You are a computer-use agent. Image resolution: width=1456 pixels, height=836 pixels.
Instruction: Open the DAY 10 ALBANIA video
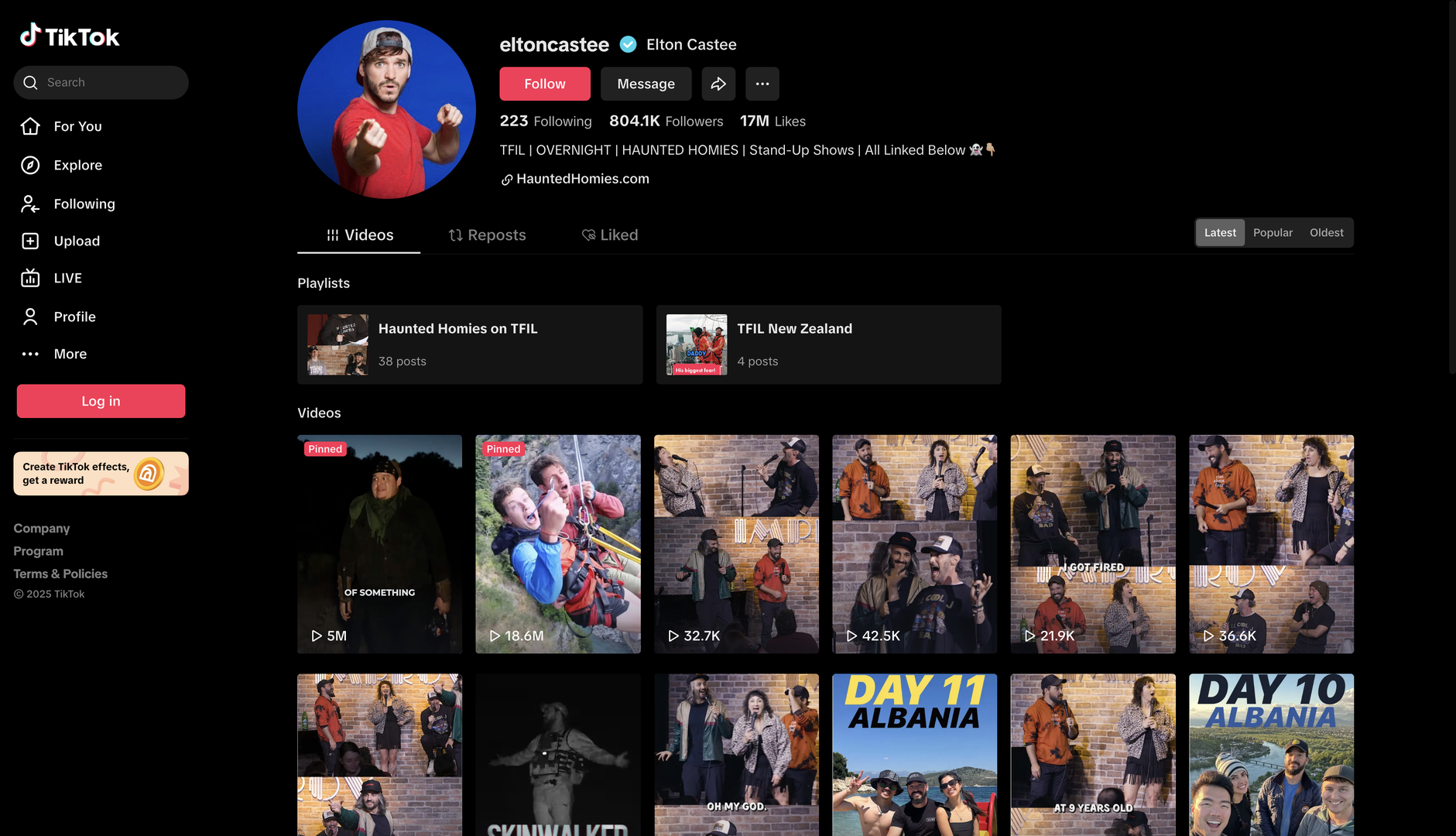click(1271, 755)
